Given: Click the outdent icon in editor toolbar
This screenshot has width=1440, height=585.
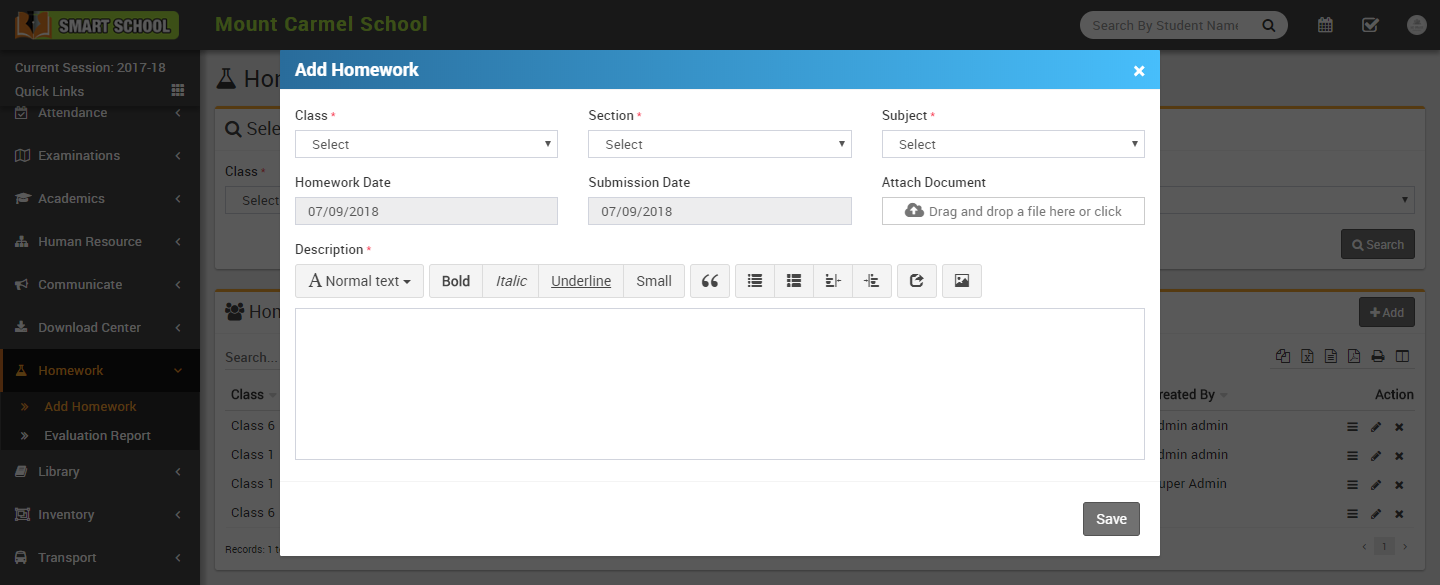Looking at the screenshot, I should click(x=833, y=281).
